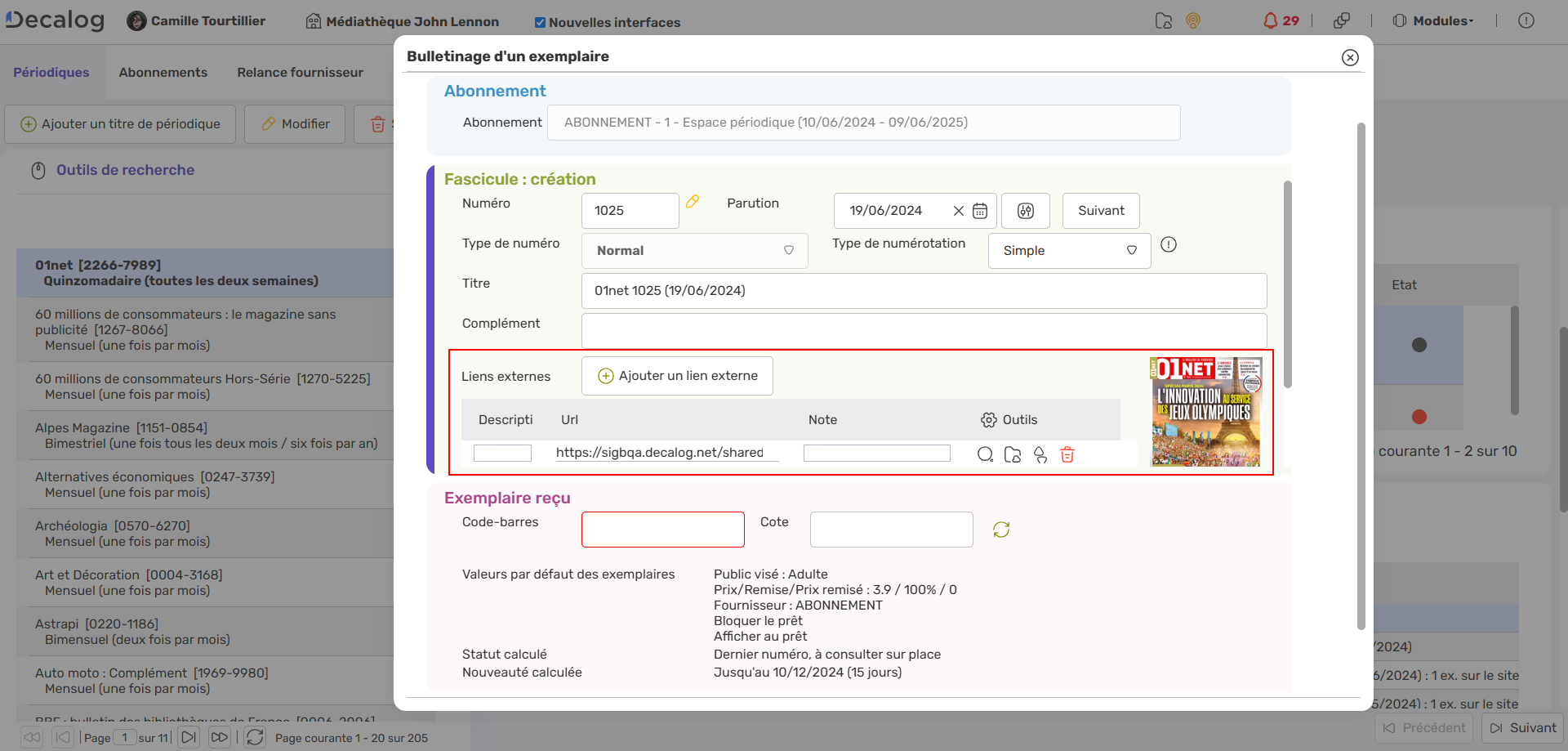This screenshot has height=751, width=1568.
Task: Open the Outils gear in the links table header
Action: click(x=987, y=419)
